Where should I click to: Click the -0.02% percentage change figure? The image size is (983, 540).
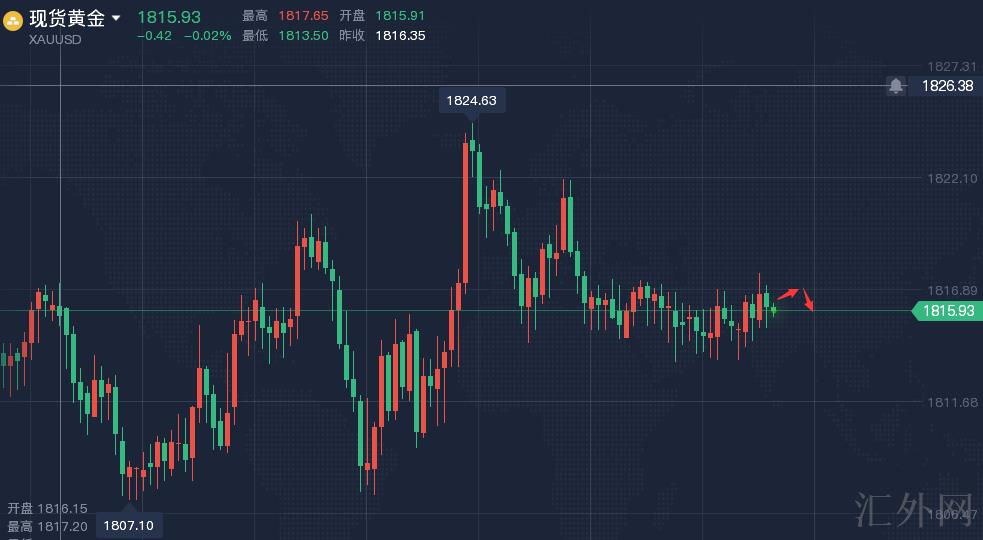(207, 35)
